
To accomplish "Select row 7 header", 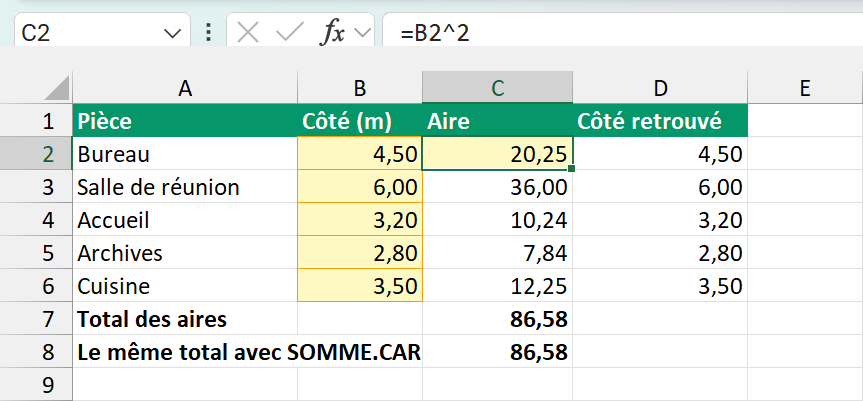I will 36,318.
